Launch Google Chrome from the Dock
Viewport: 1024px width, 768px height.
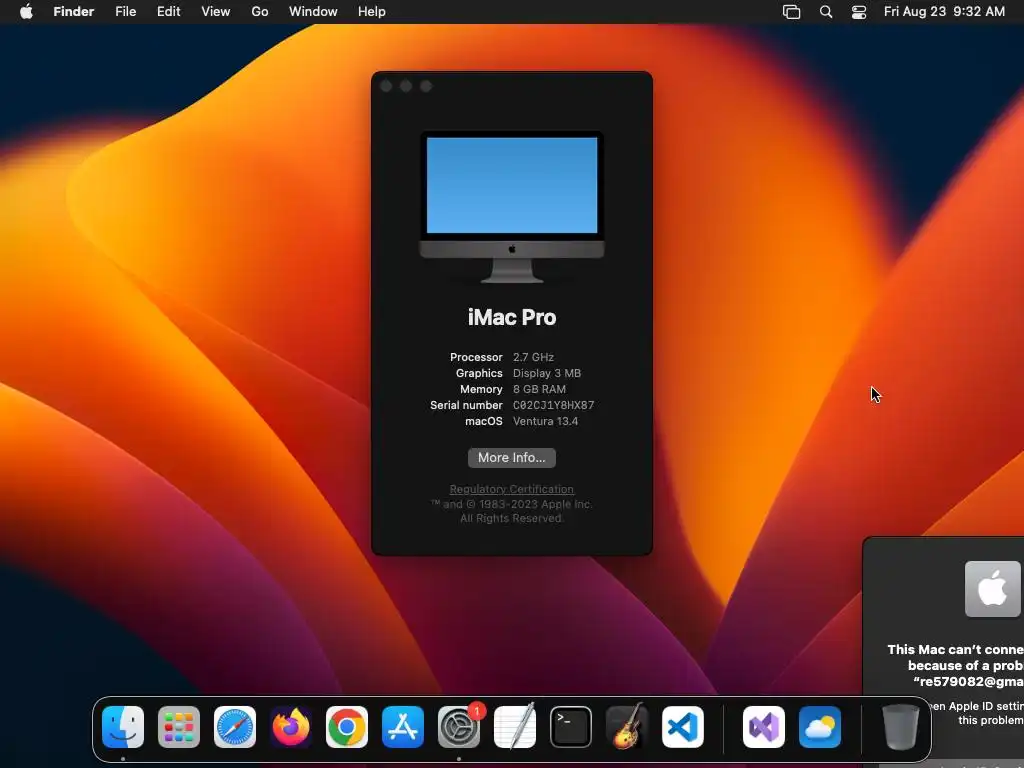pyautogui.click(x=347, y=727)
